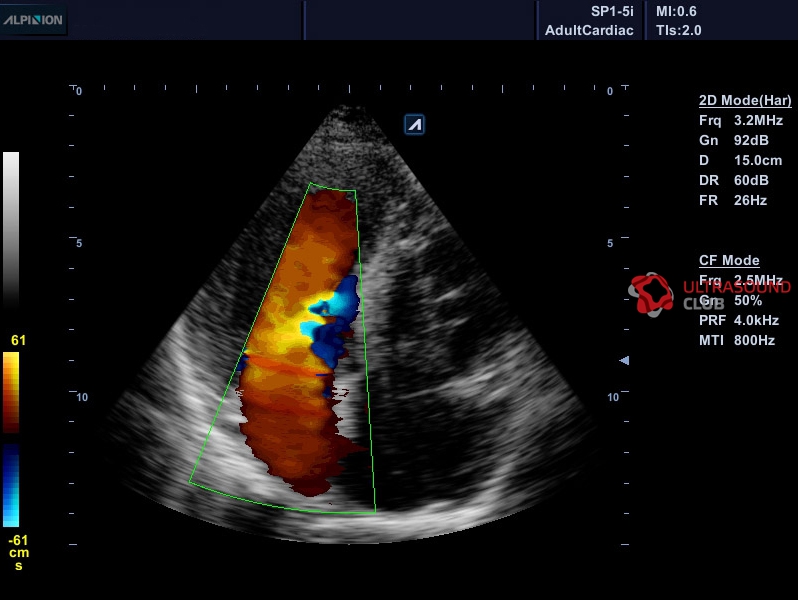Click the frame rate 26Hz value
The image size is (800, 600).
click(750, 200)
